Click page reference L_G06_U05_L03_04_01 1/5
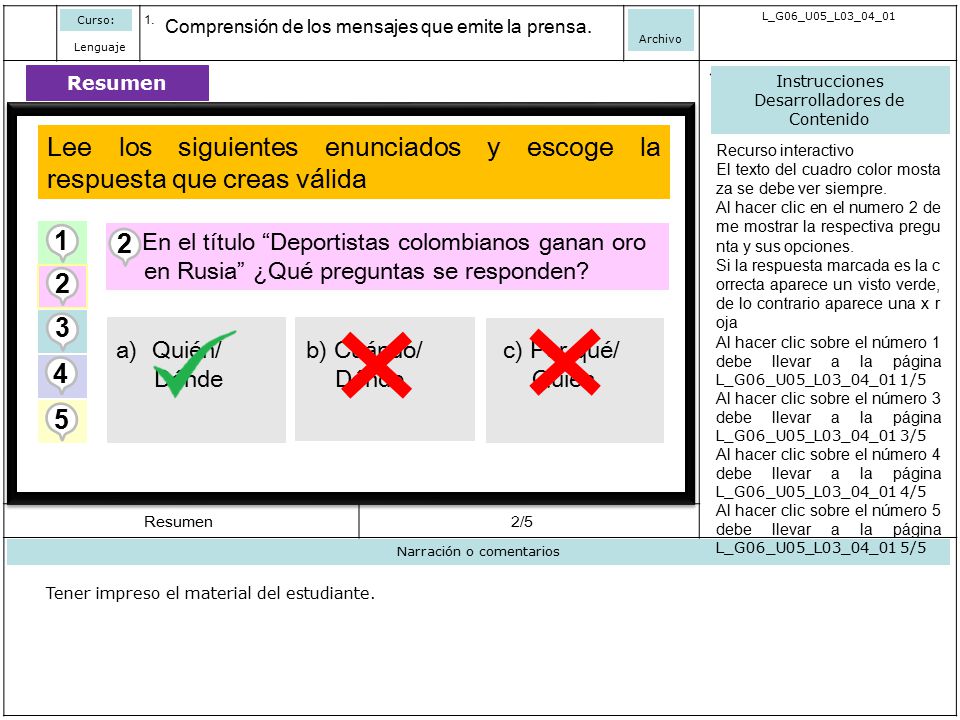 click(x=821, y=380)
